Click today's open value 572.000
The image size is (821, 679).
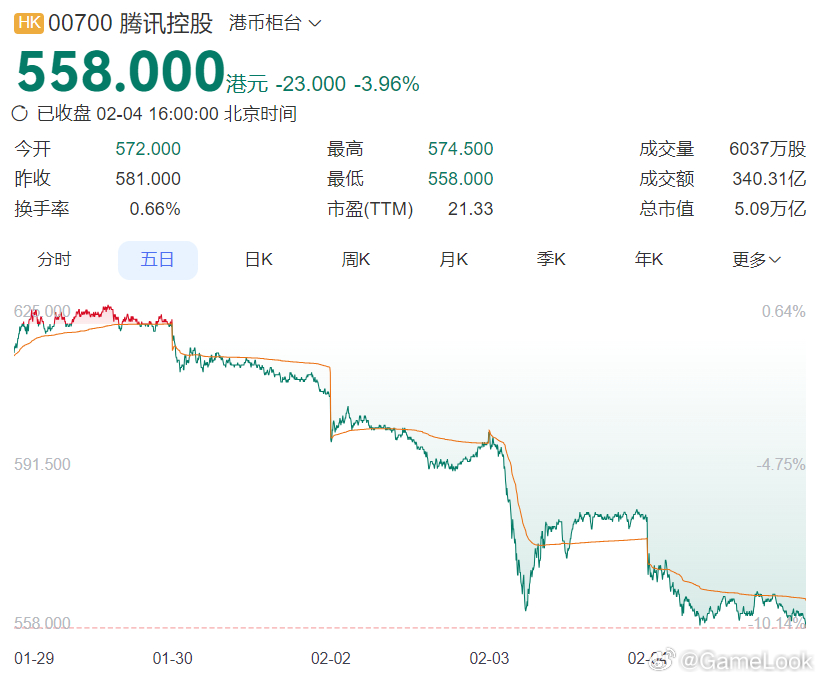point(148,149)
